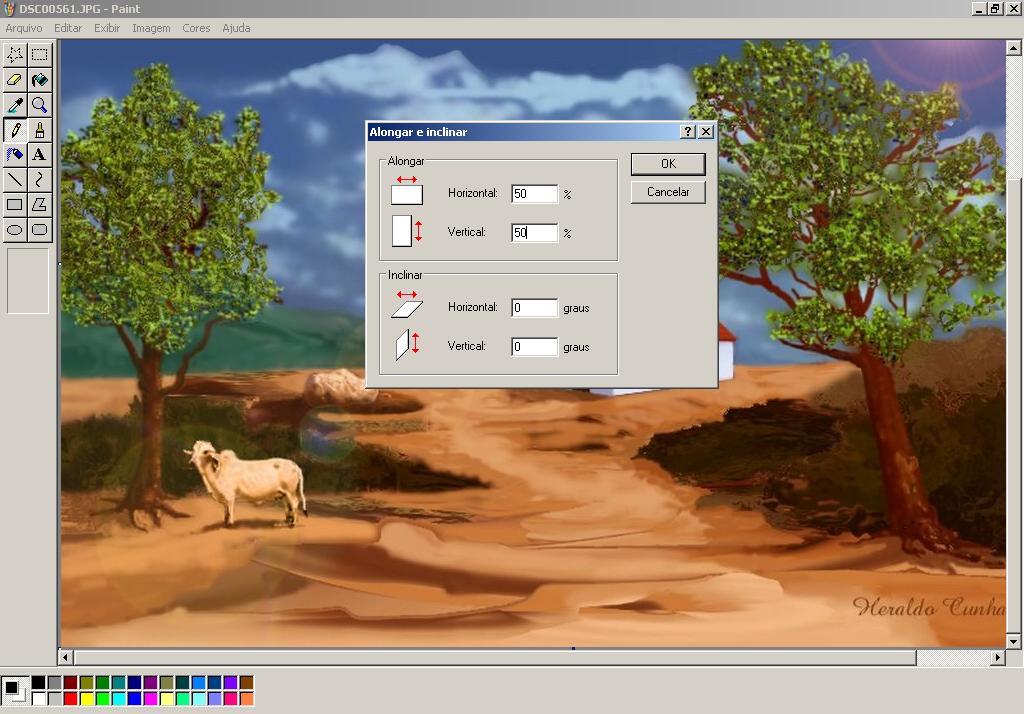This screenshot has height=714, width=1028.
Task: Click the Alongar Vertical percent field
Action: 534,233
